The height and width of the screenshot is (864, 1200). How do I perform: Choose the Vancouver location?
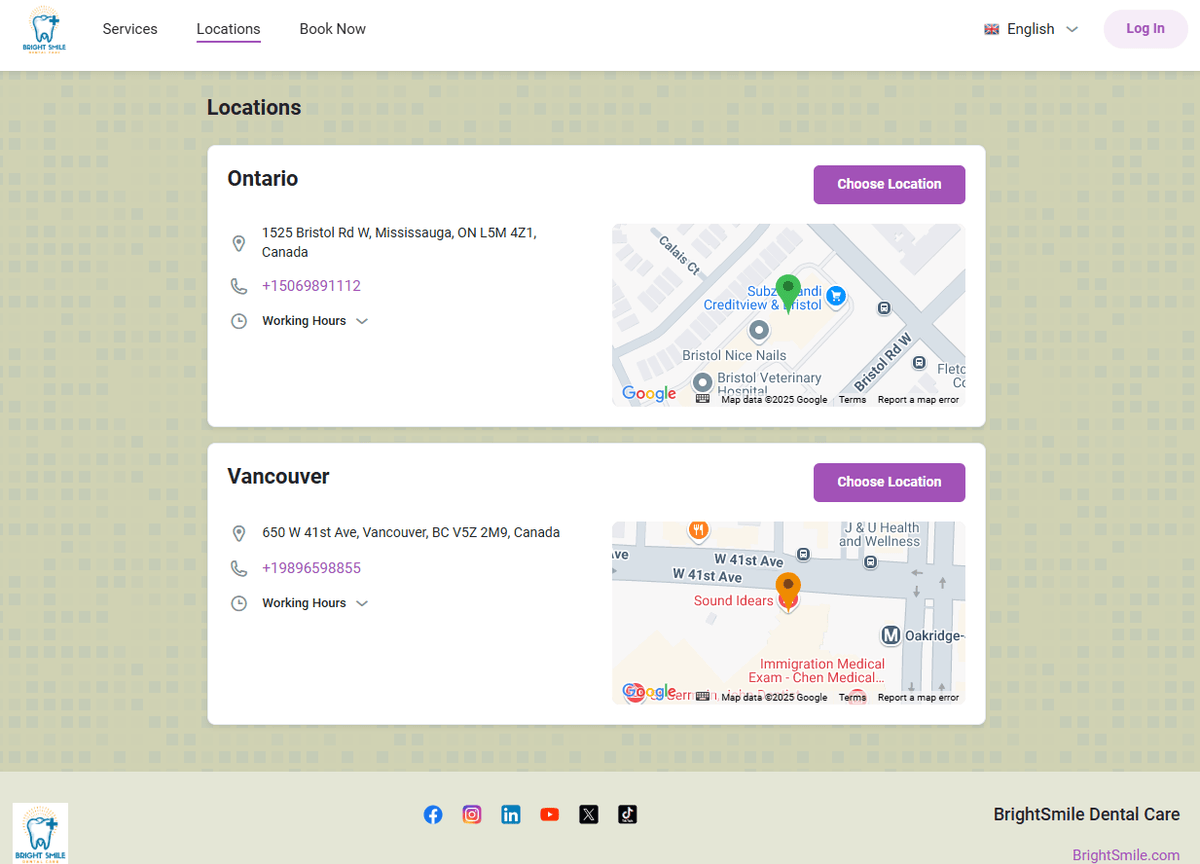889,482
